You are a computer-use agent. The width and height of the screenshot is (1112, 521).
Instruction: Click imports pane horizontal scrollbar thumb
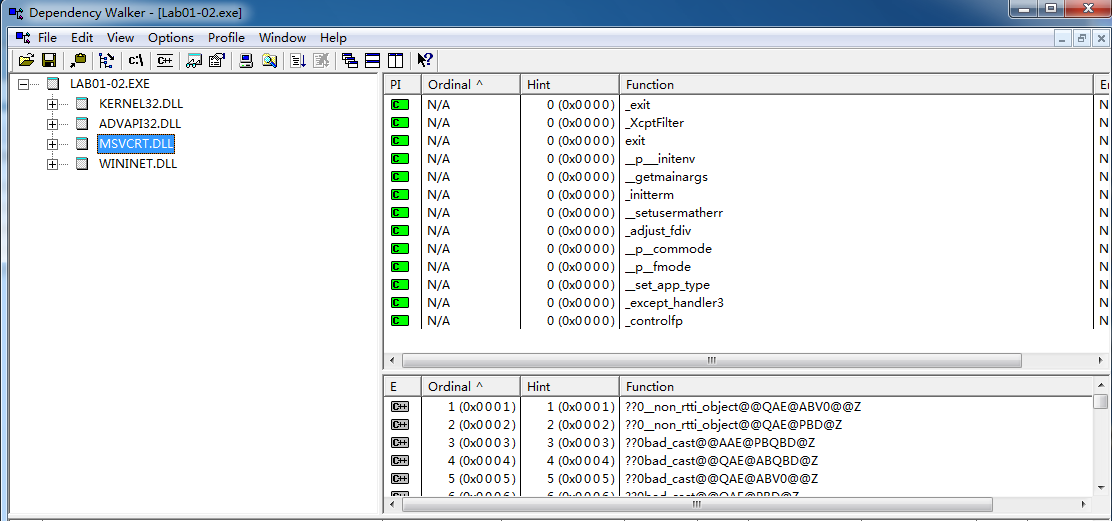tap(712, 360)
